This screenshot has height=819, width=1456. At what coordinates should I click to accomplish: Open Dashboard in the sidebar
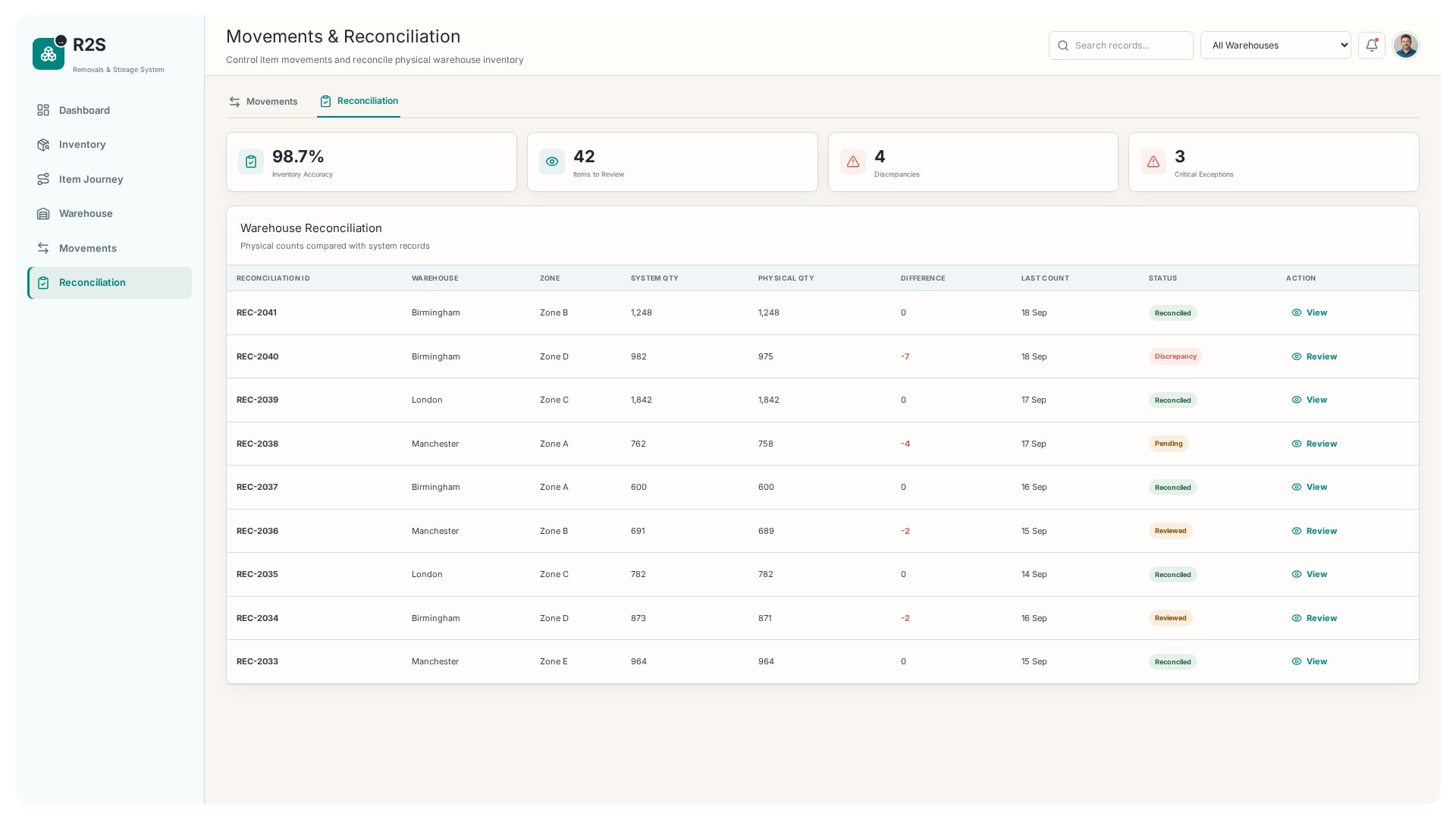coord(109,110)
